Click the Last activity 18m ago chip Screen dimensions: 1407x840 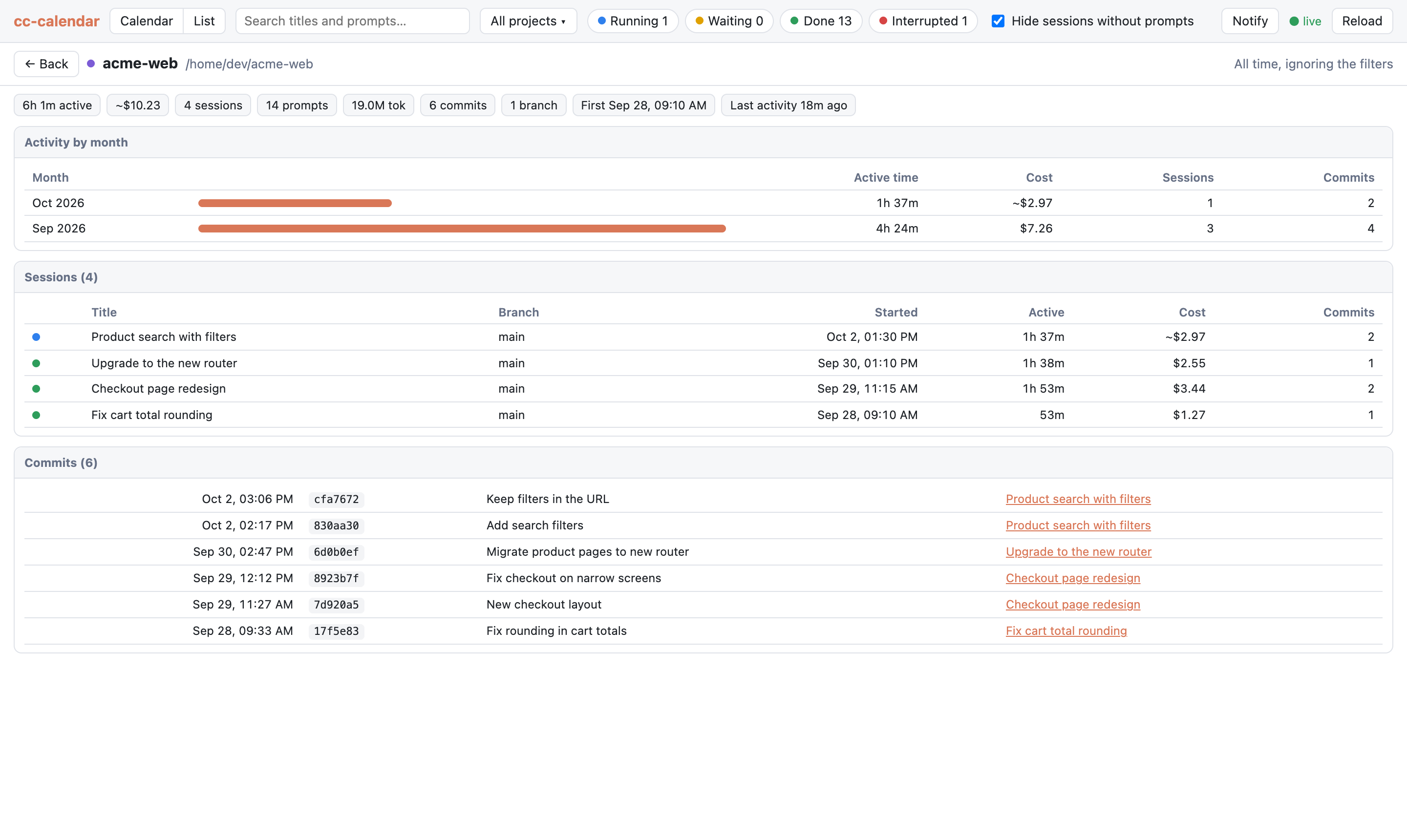click(x=788, y=105)
